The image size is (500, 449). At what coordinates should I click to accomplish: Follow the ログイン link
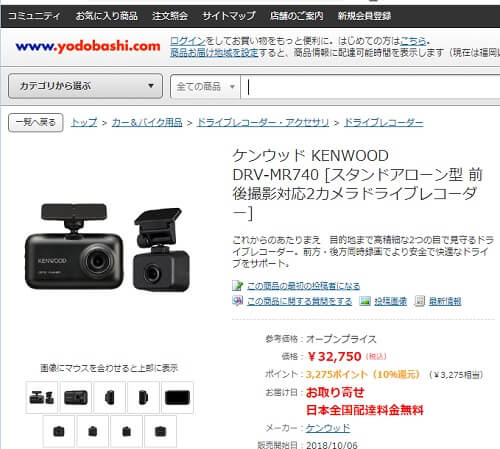click(x=188, y=41)
